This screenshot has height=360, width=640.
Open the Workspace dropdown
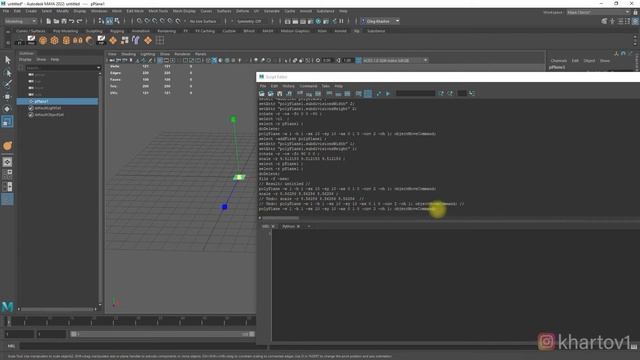pos(598,12)
